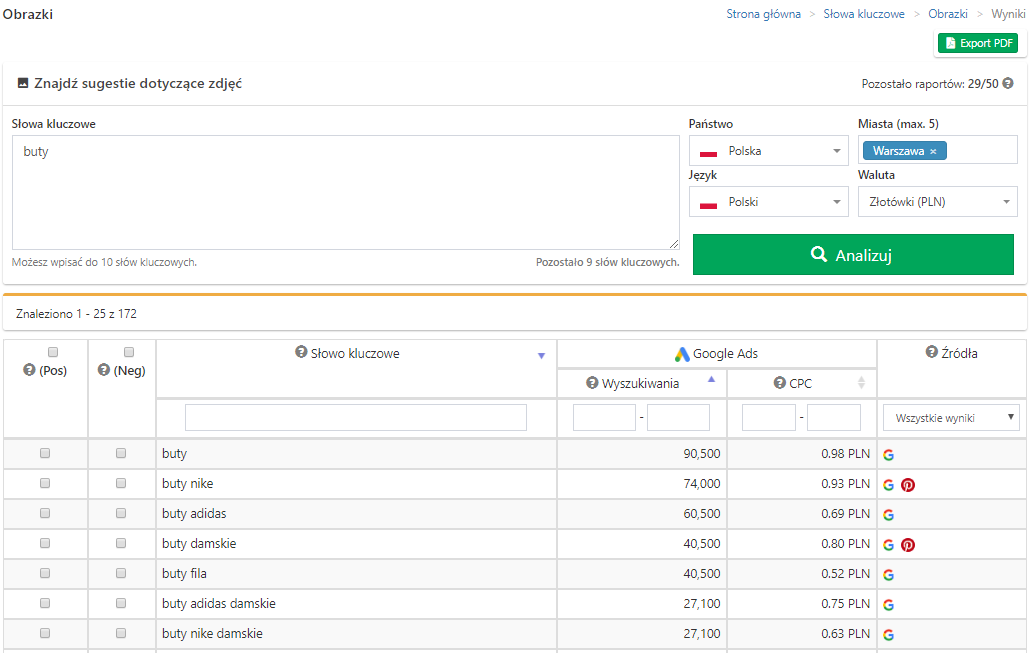Click help icon next to Pozostało raportów
Image resolution: width=1033 pixels, height=653 pixels.
click(x=1008, y=84)
